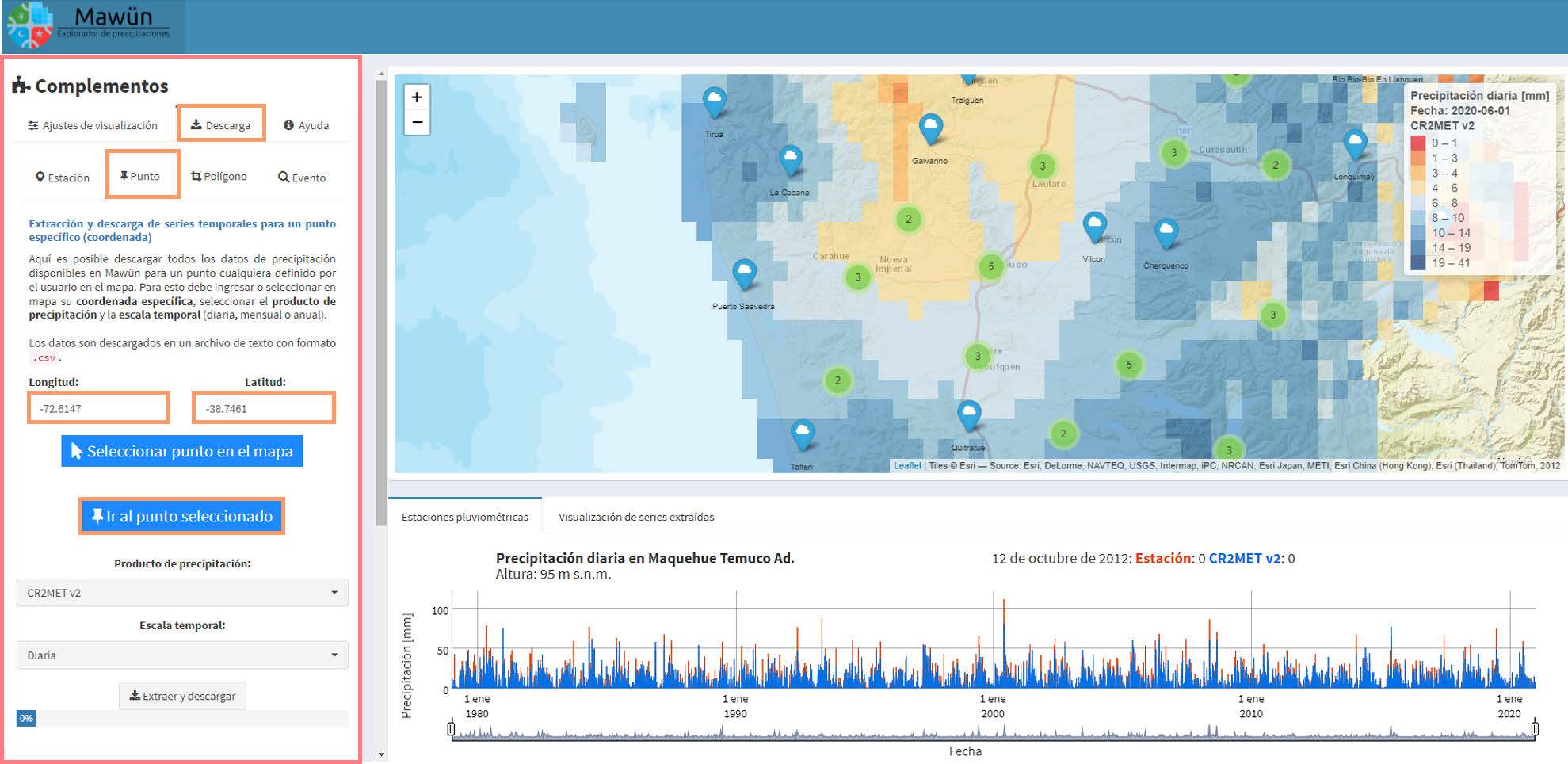Open Visualización de series extraídas tab

(x=635, y=517)
